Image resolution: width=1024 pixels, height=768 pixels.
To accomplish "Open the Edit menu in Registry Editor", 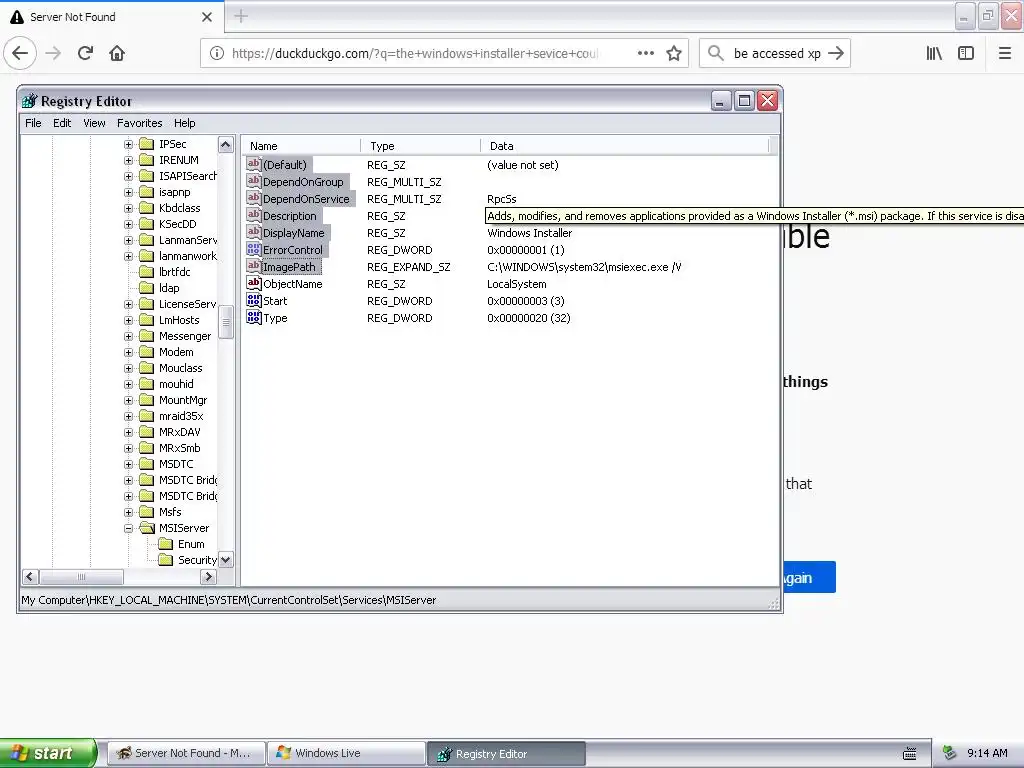I will click(x=62, y=123).
